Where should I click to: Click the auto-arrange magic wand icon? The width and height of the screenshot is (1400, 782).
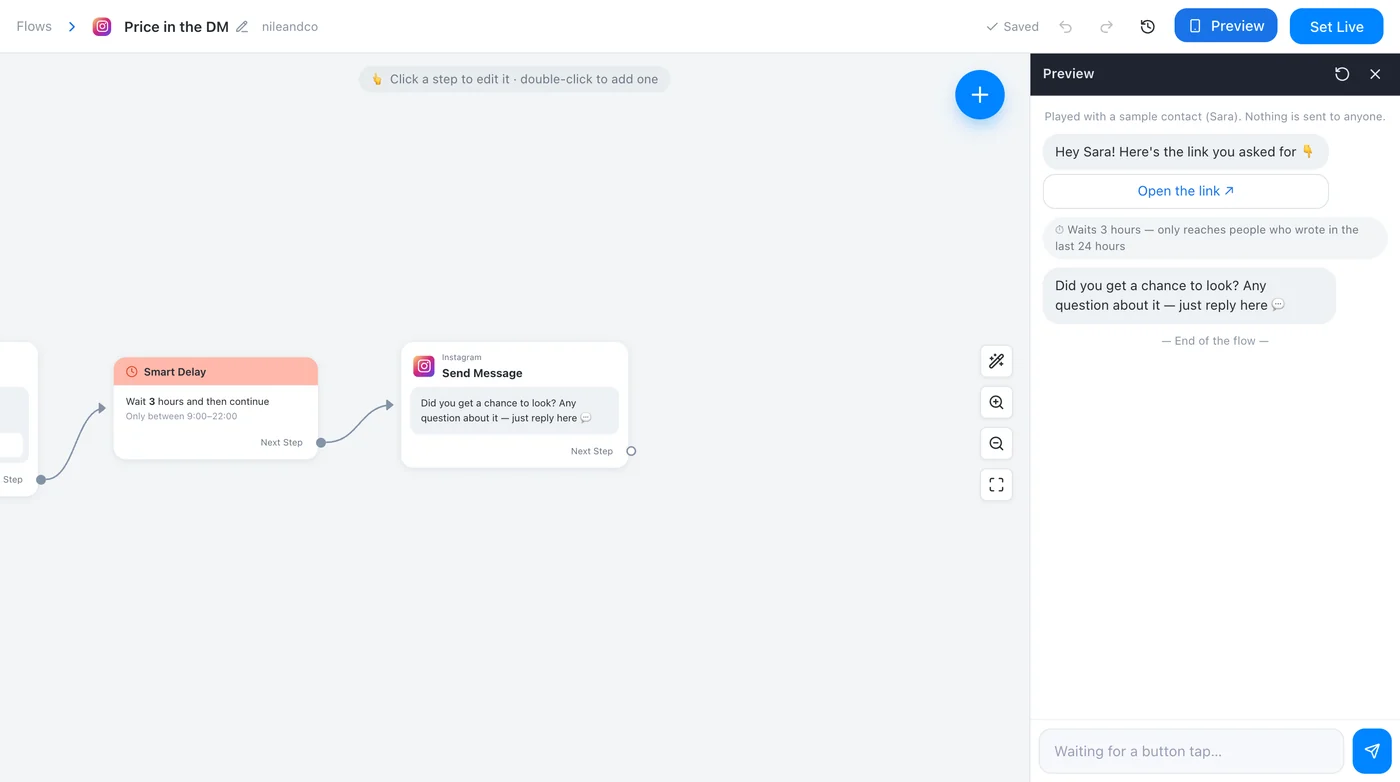pos(996,361)
